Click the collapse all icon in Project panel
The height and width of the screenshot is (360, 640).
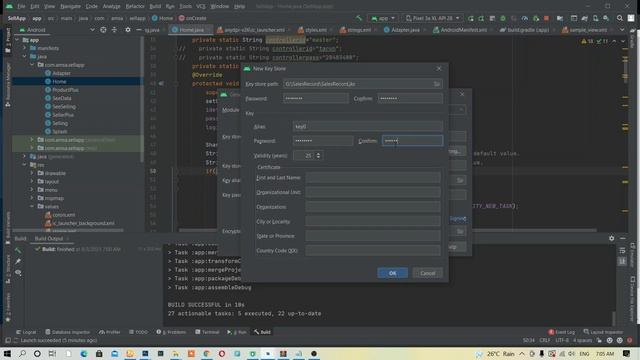click(x=114, y=30)
